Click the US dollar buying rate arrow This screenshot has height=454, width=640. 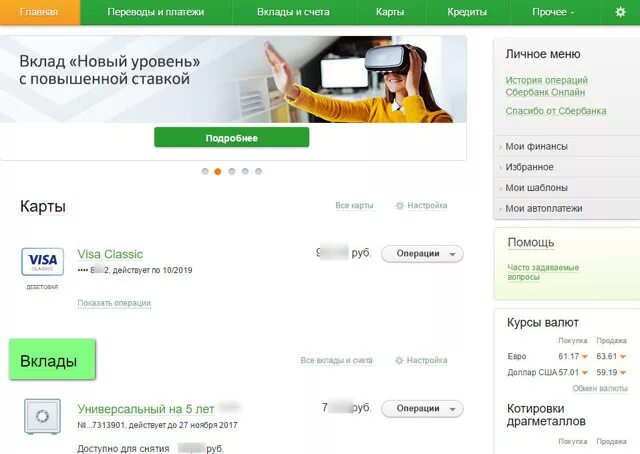click(584, 373)
